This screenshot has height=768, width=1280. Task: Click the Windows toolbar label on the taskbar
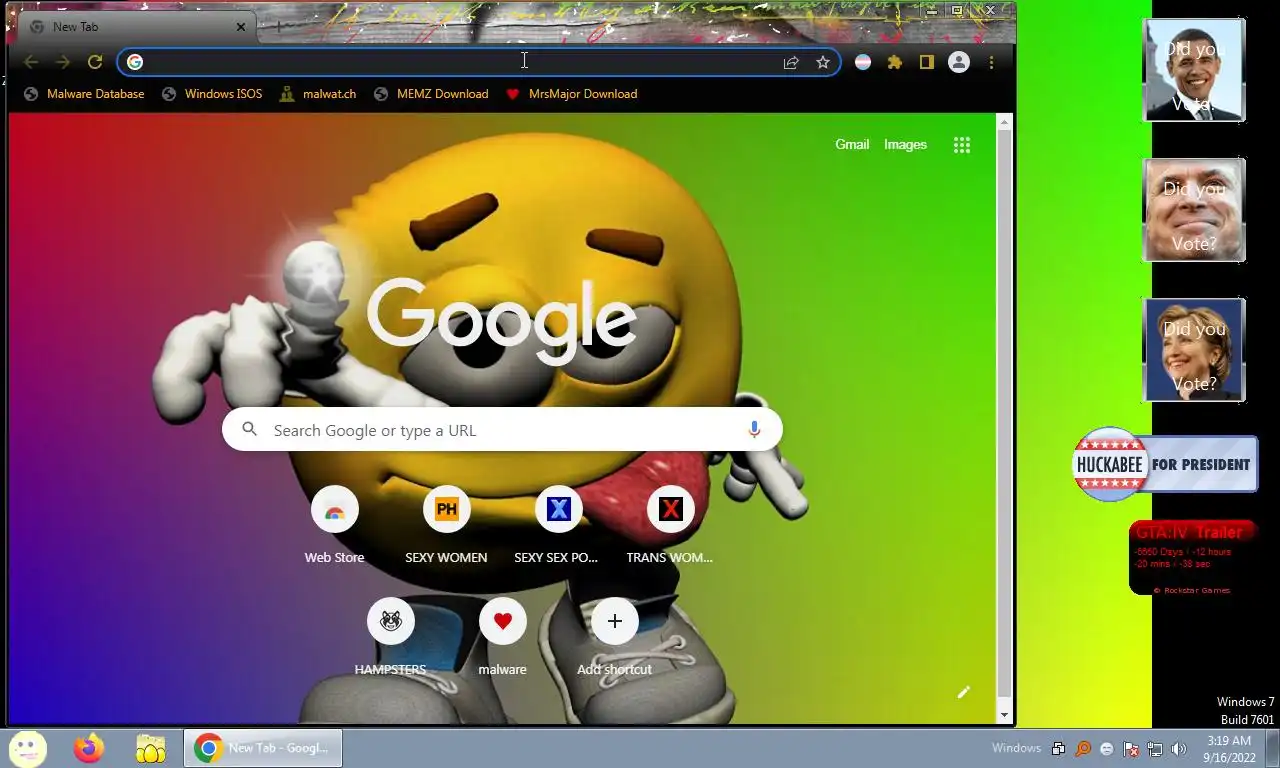[x=1016, y=748]
